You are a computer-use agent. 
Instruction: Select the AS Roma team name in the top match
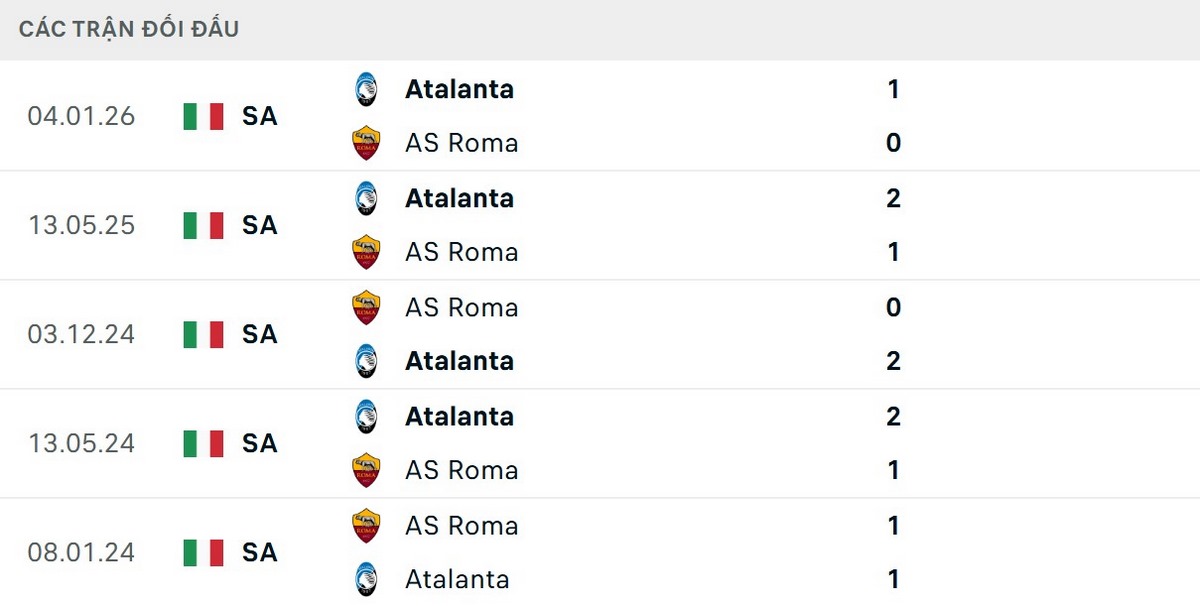pos(461,143)
